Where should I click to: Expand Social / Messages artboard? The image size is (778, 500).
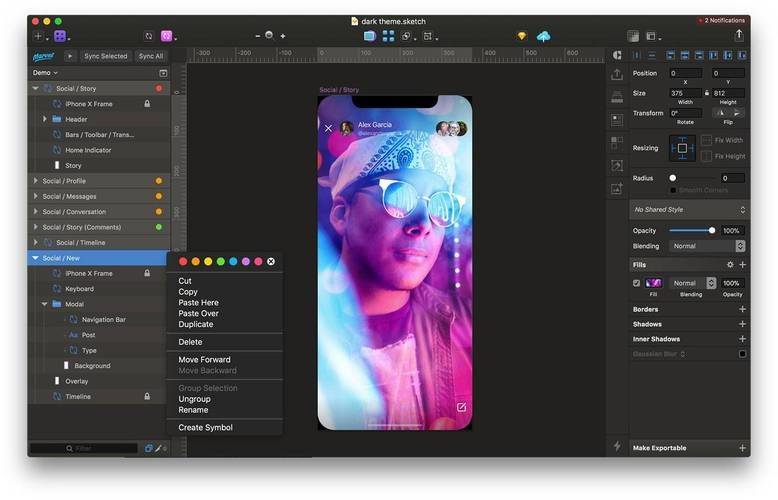click(35, 196)
